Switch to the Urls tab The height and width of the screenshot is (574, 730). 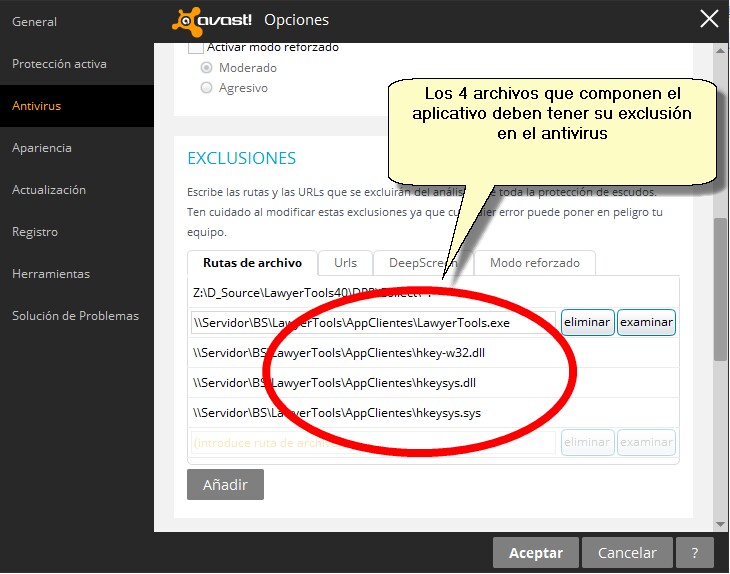point(345,263)
